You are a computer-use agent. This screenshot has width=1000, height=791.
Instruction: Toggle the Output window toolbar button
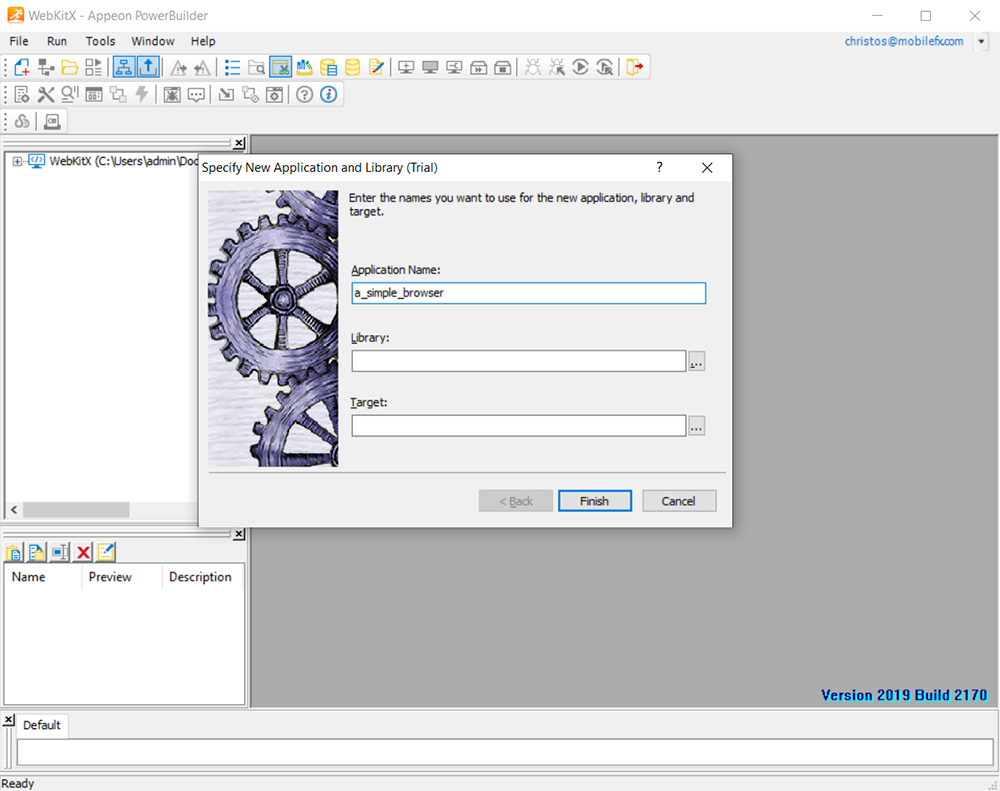point(148,67)
